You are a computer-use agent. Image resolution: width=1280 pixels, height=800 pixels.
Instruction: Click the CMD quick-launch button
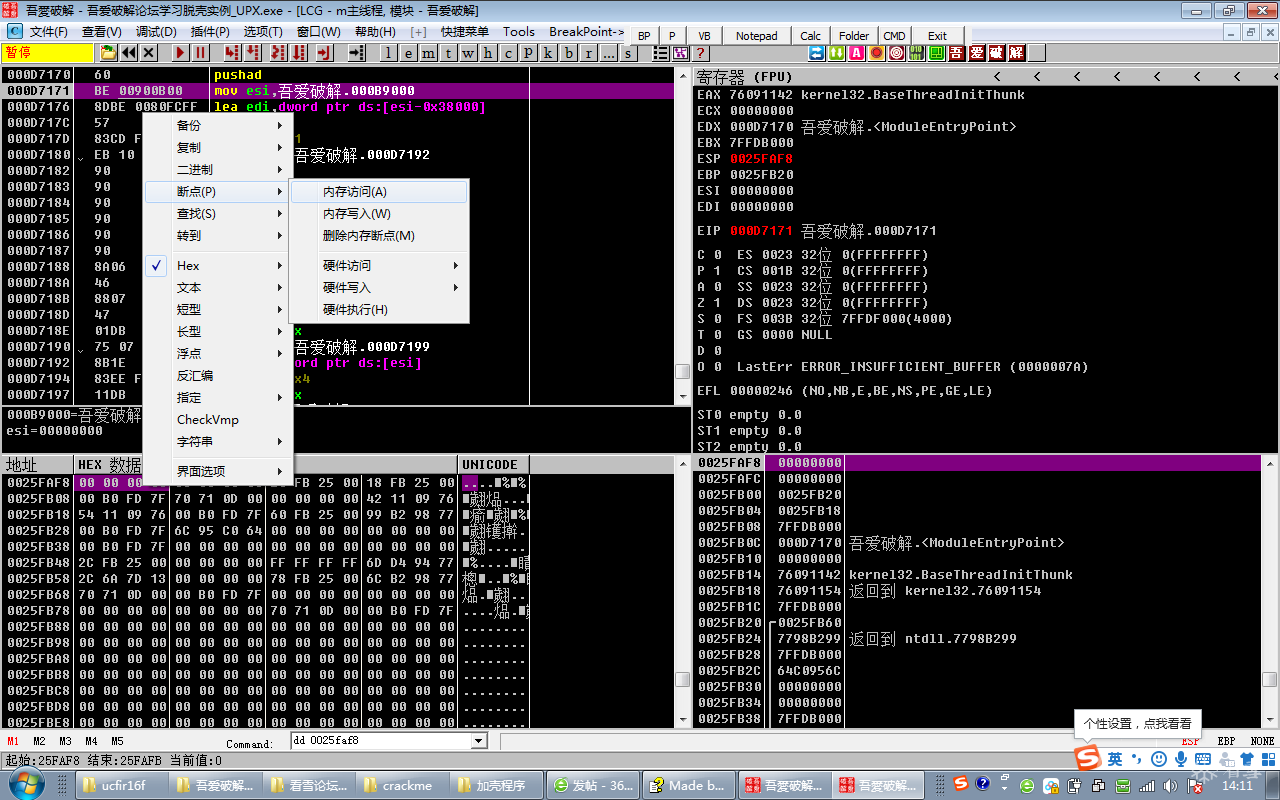894,35
